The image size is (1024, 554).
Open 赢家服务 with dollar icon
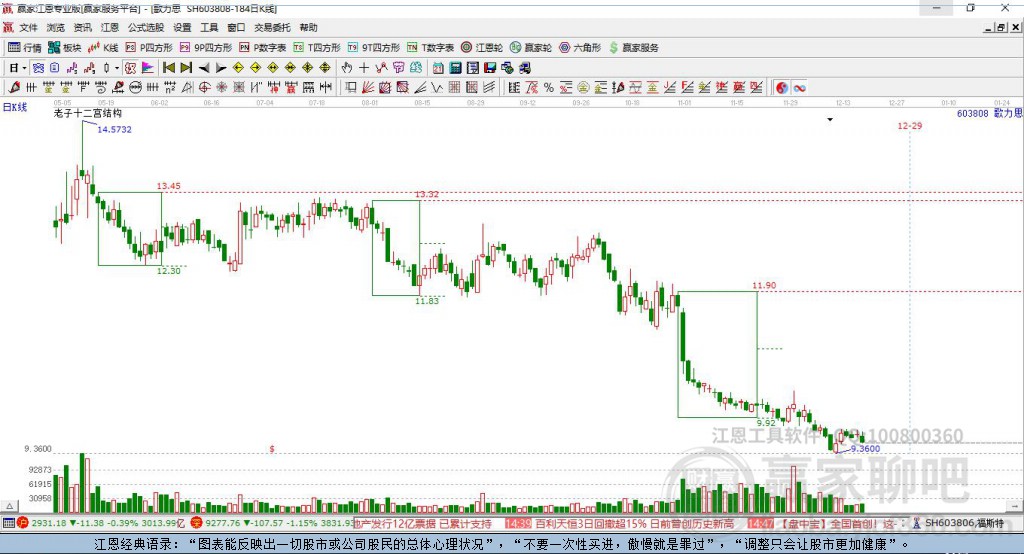click(634, 48)
